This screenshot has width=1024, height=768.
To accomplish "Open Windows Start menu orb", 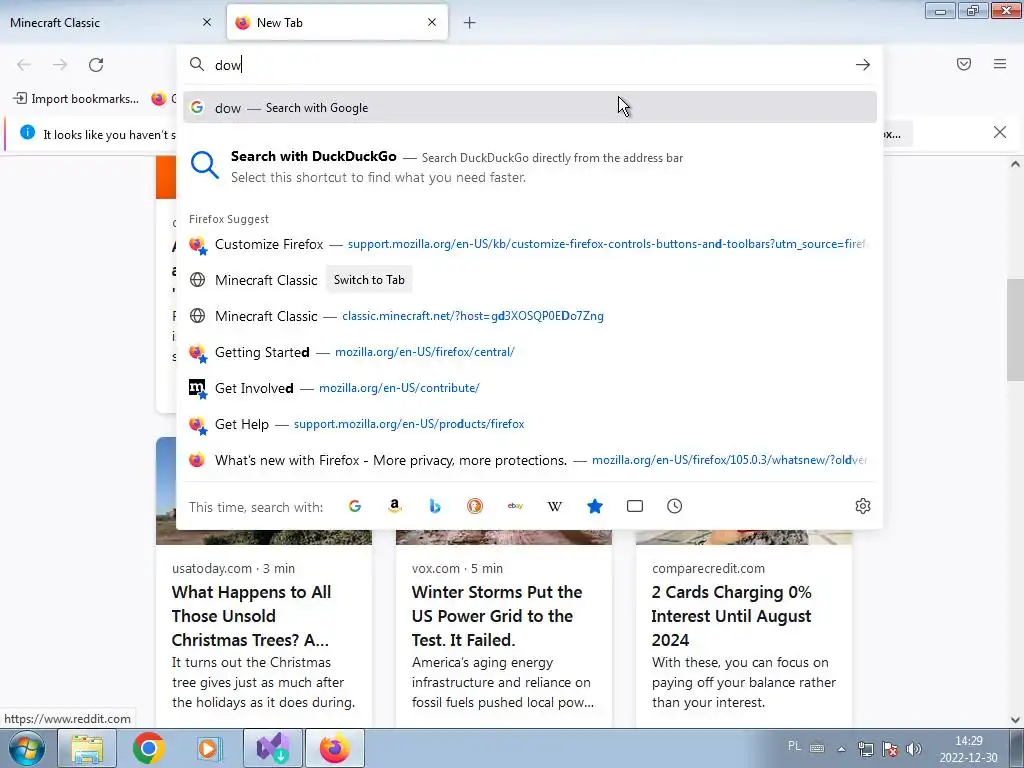I will coord(27,748).
